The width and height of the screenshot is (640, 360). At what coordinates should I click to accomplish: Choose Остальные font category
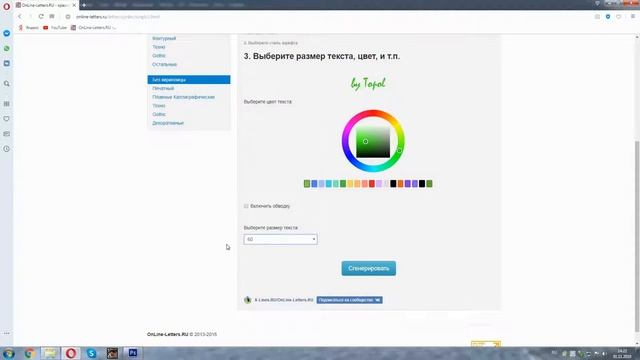164,64
